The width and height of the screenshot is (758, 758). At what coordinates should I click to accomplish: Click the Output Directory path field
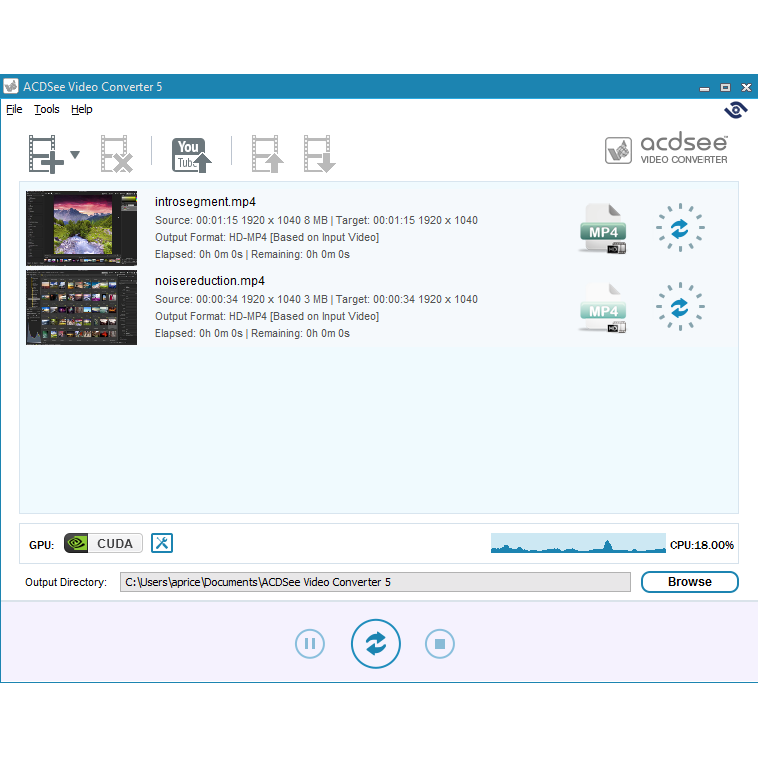(x=375, y=582)
